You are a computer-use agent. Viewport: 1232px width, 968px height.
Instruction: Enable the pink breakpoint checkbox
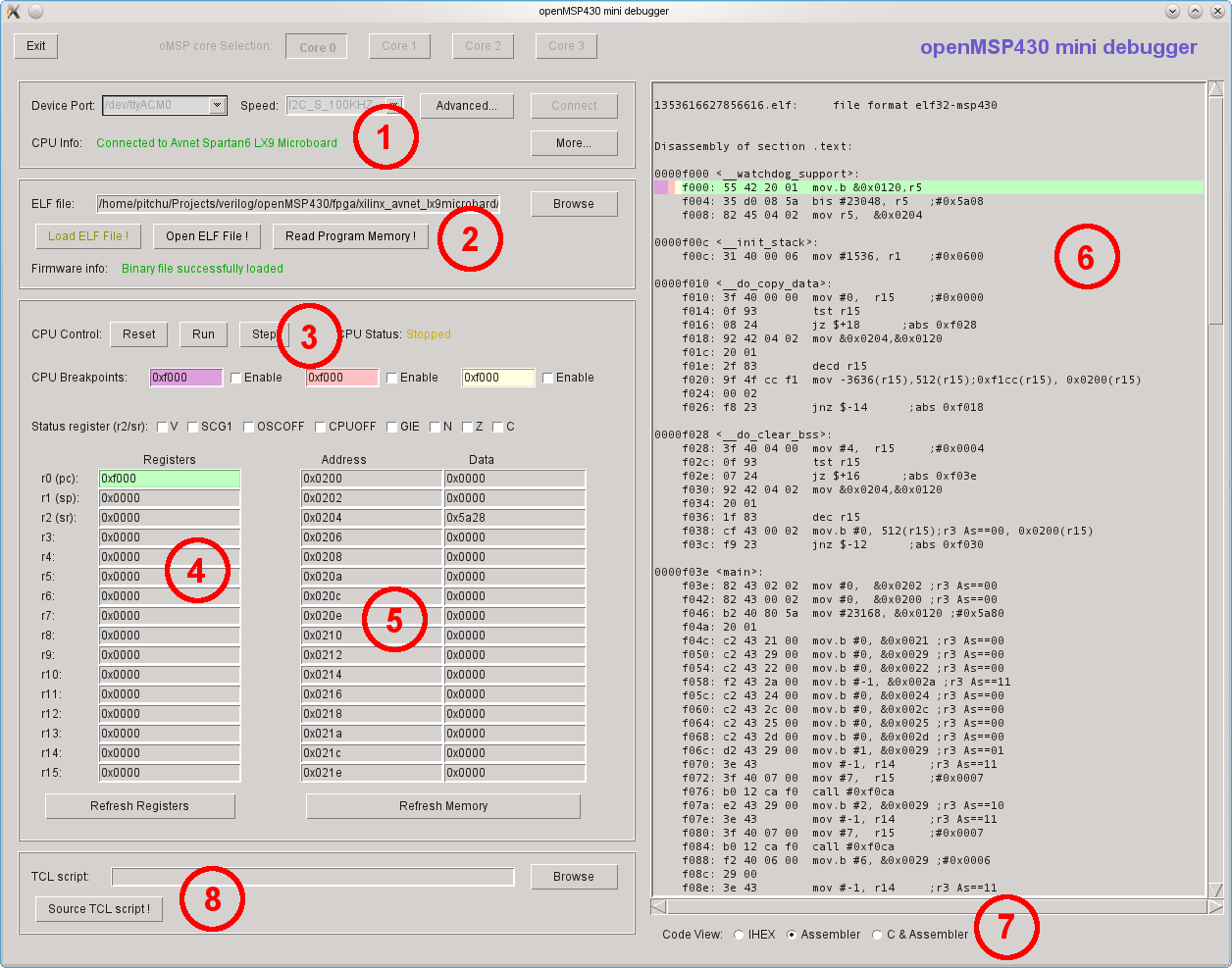391,378
